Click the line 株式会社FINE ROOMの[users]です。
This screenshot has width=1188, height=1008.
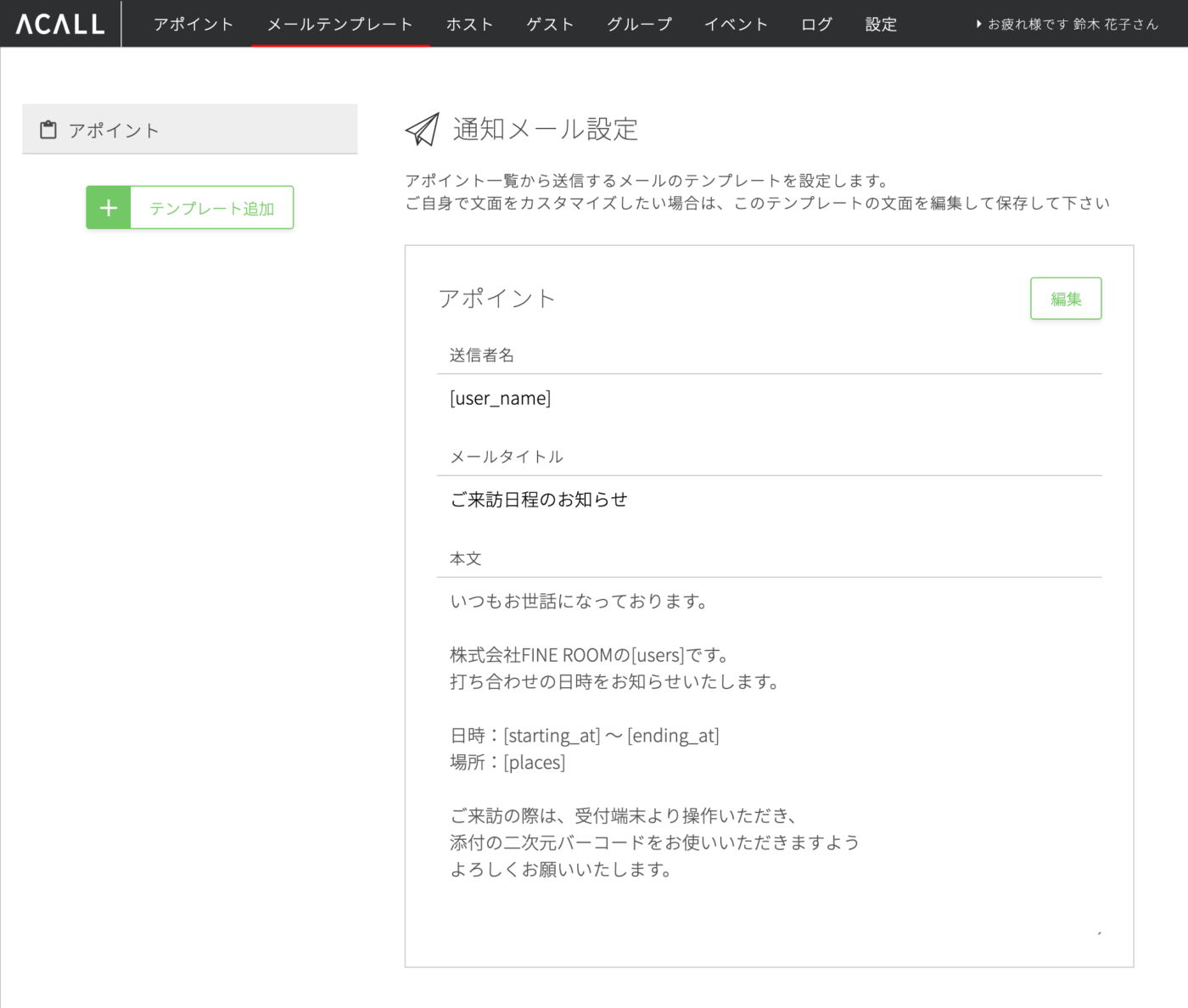(x=590, y=655)
